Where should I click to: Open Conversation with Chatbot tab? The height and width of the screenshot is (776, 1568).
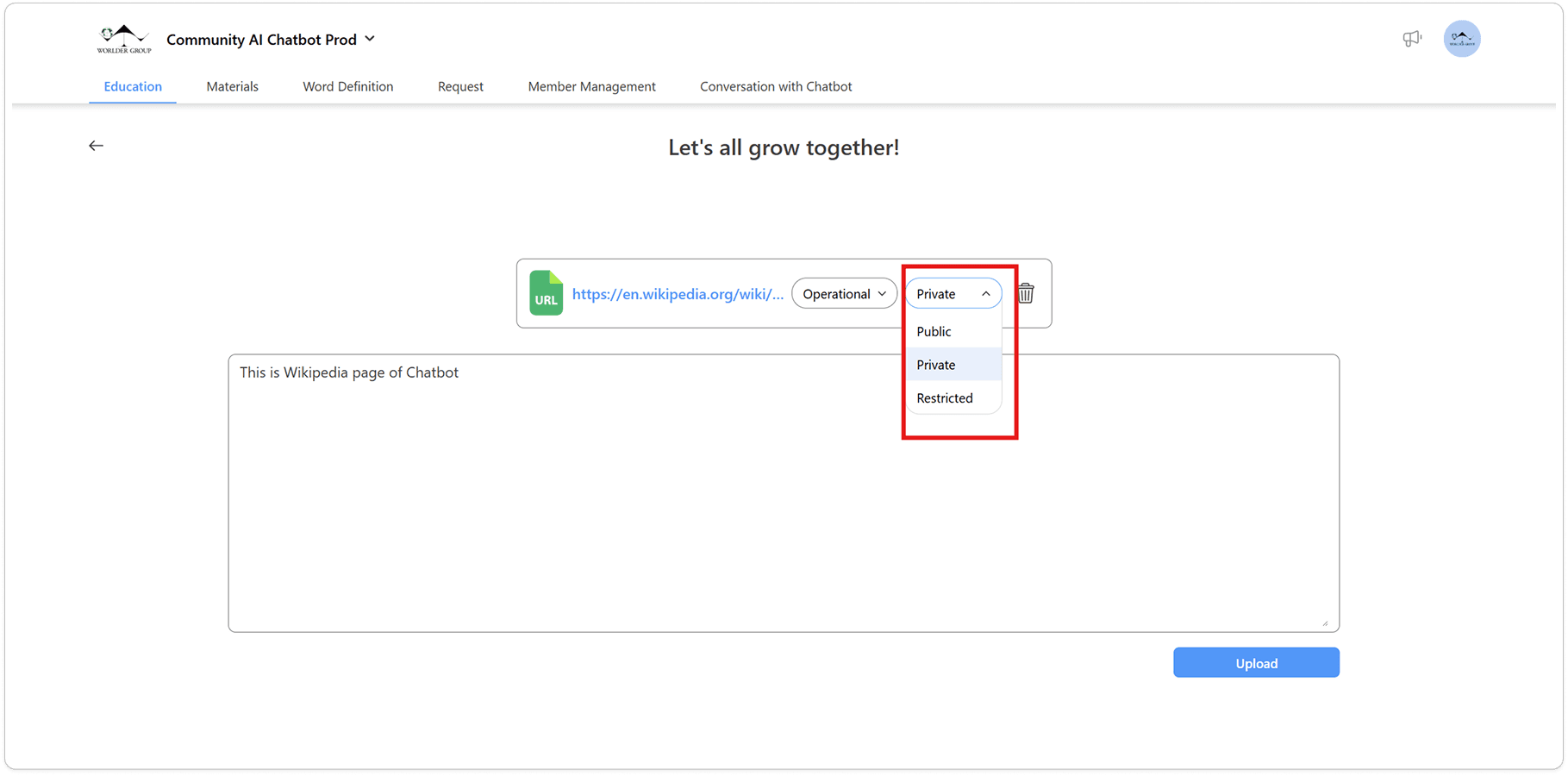click(x=776, y=87)
